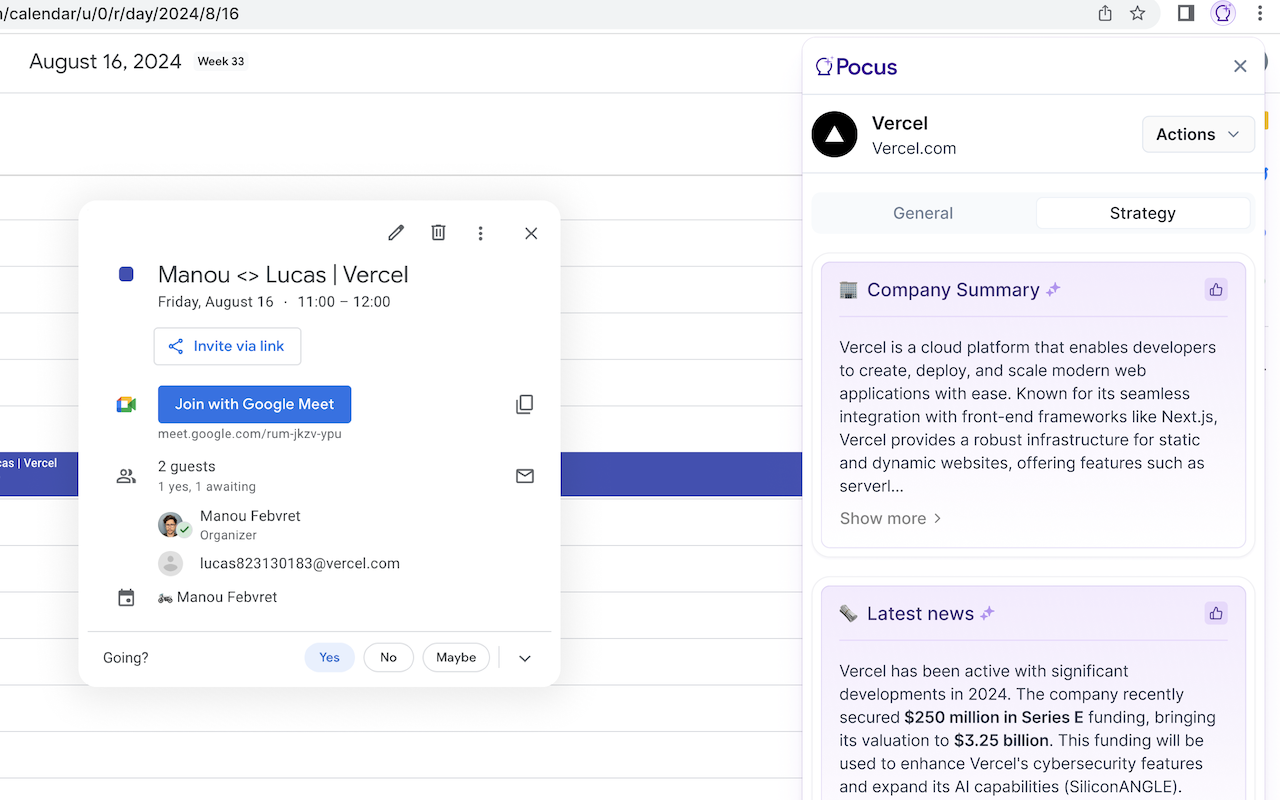Viewport: 1280px width, 800px height.
Task: Email guests with the envelope icon
Action: (x=525, y=476)
